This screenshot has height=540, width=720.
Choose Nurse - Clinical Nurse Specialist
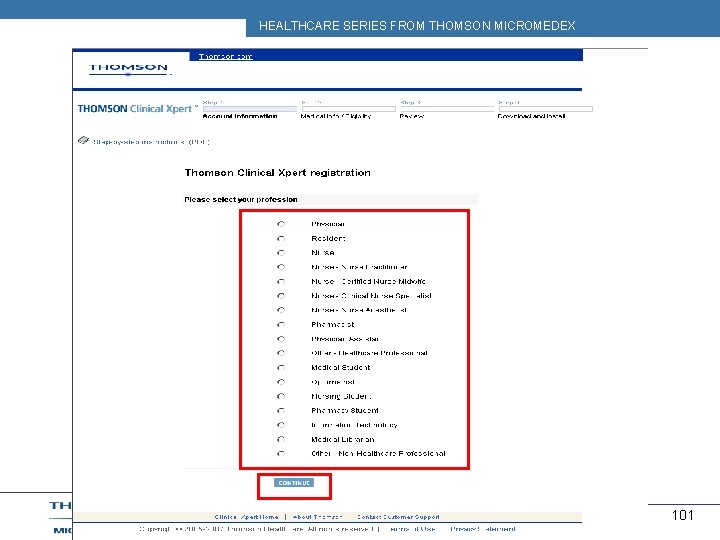[x=281, y=296]
